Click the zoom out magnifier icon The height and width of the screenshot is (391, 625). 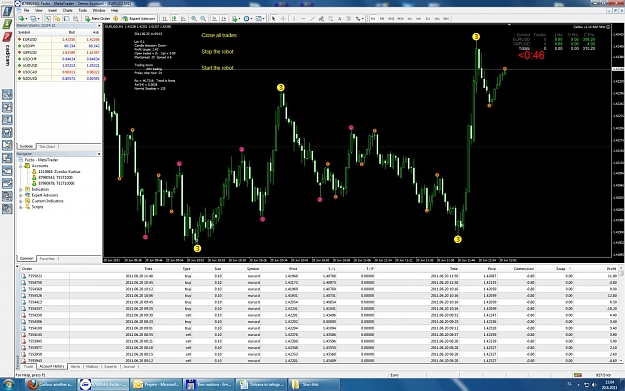click(203, 18)
